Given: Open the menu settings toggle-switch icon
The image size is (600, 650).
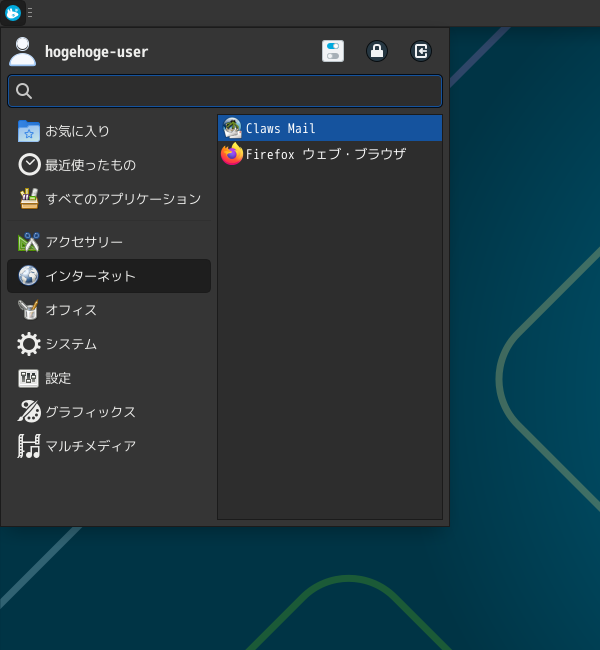Looking at the screenshot, I should 333,51.
